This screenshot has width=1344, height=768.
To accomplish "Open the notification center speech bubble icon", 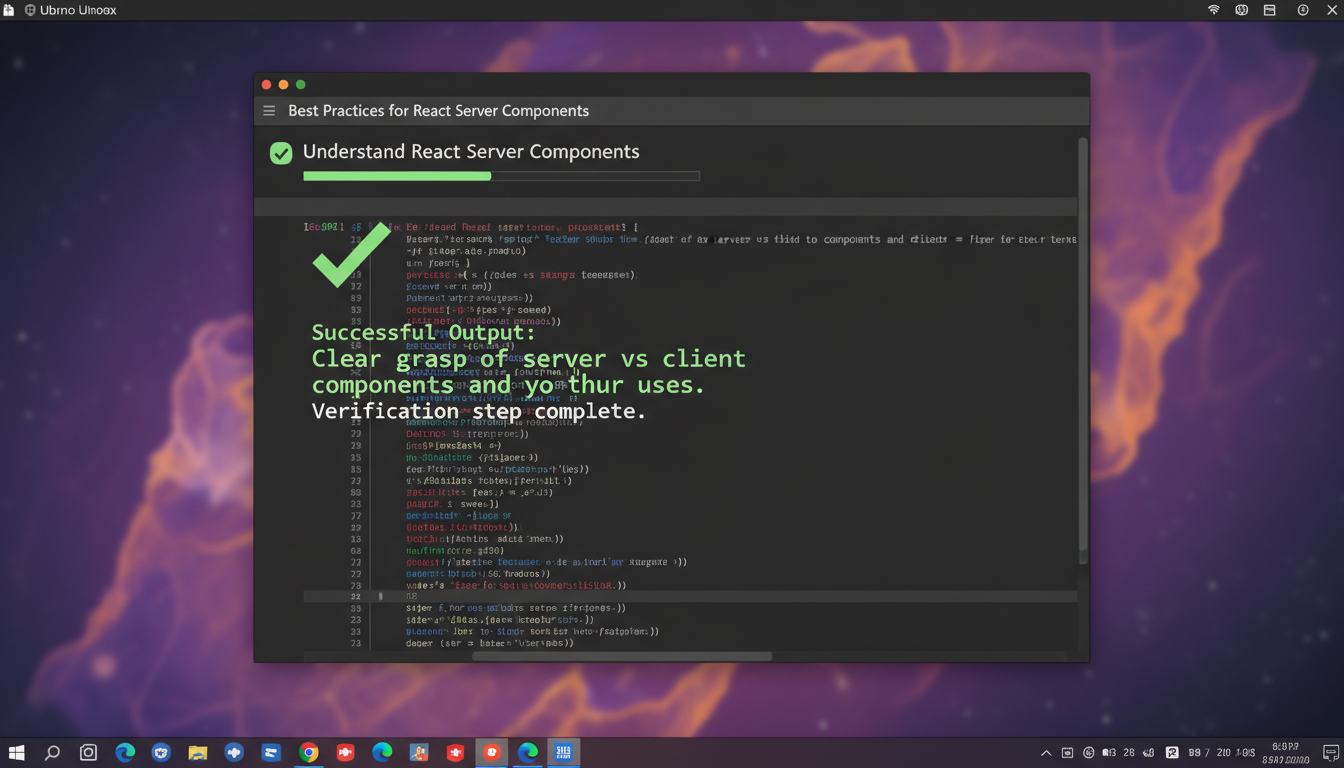I will [1330, 753].
